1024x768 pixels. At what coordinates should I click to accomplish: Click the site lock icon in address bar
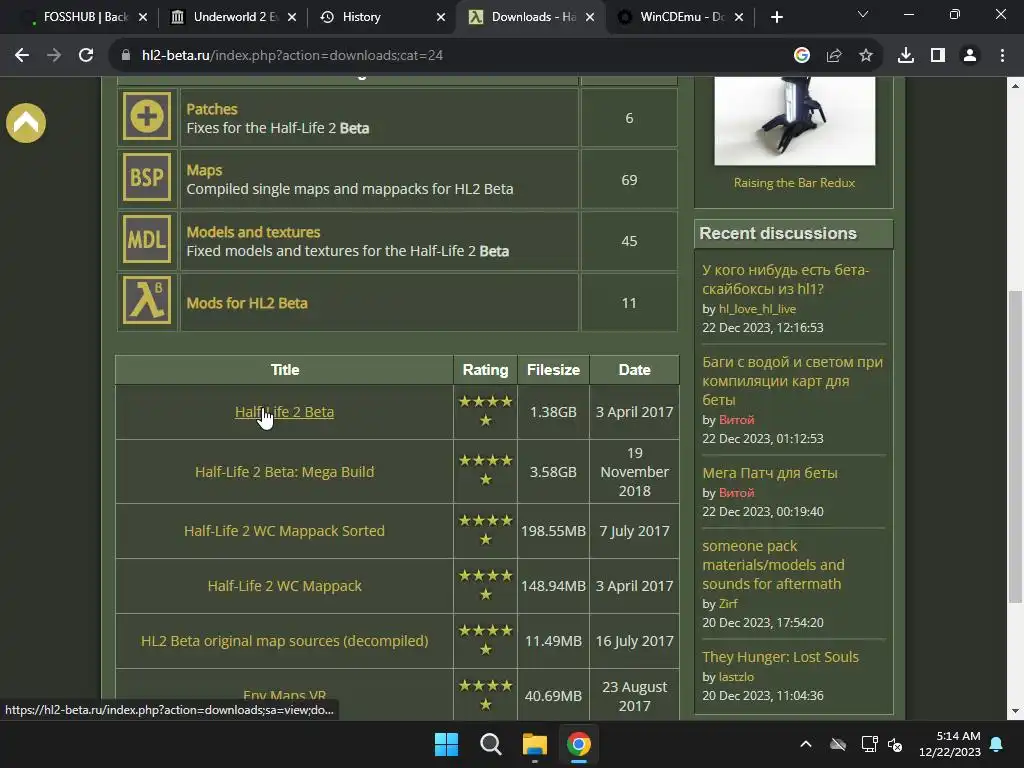[126, 56]
